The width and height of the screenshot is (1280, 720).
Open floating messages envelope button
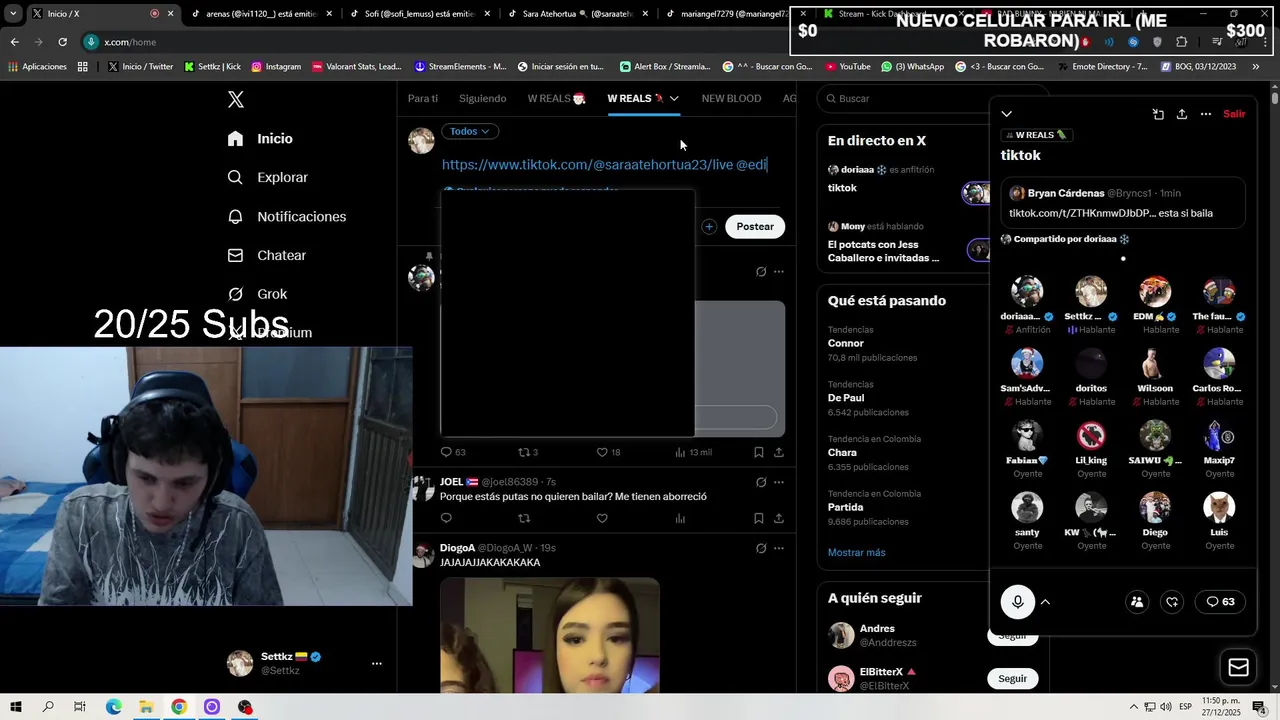click(x=1238, y=667)
